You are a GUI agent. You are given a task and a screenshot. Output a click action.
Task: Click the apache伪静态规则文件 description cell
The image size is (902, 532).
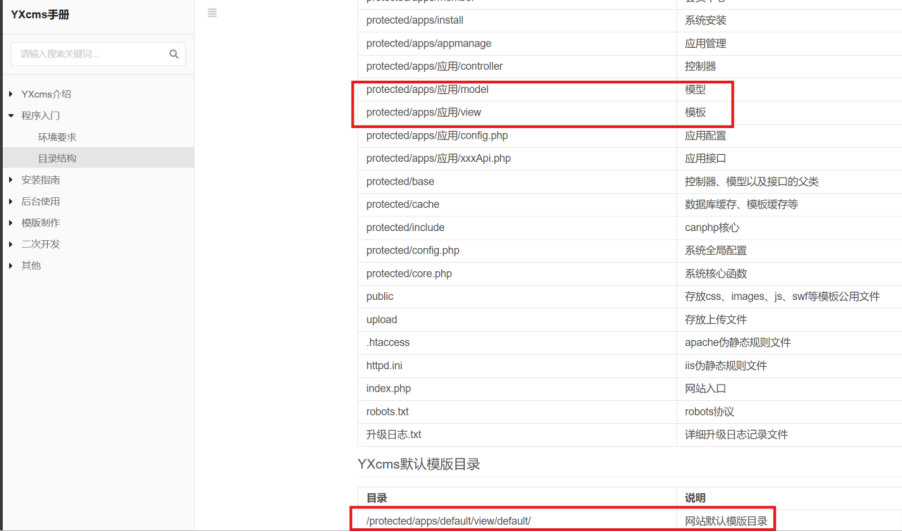[789, 342]
